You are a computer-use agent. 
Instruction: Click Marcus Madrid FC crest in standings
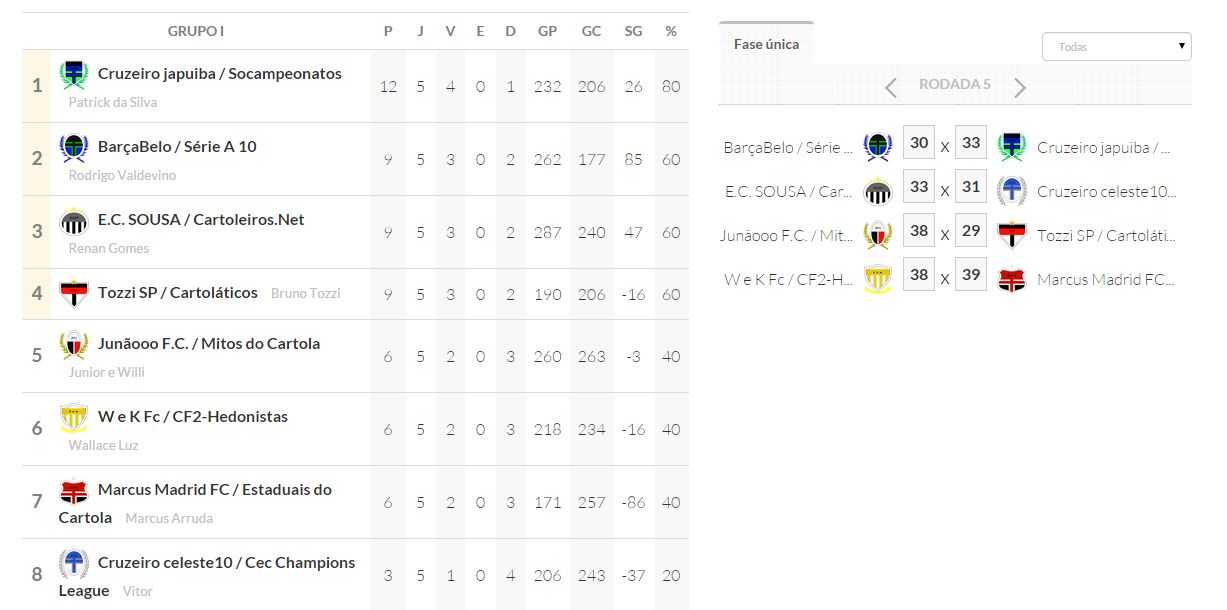point(74,491)
